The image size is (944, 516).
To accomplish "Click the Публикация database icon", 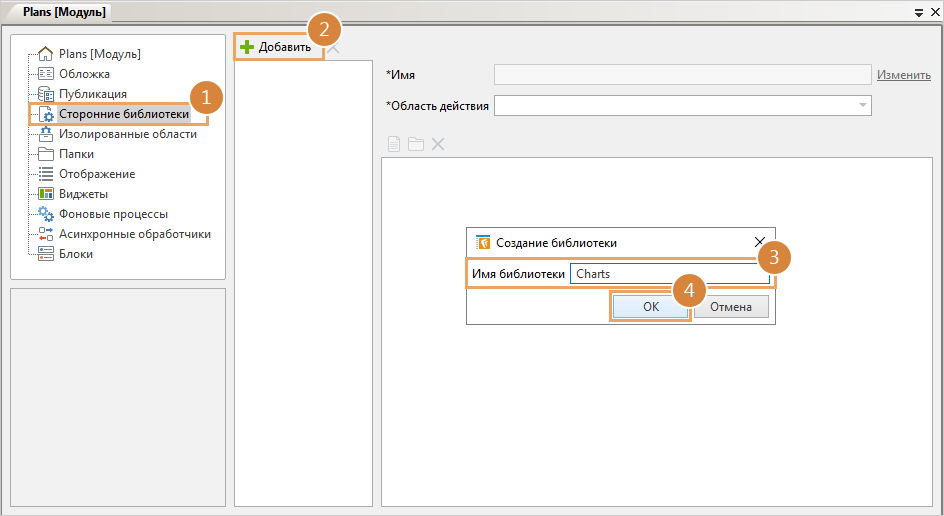I will click(x=45, y=94).
